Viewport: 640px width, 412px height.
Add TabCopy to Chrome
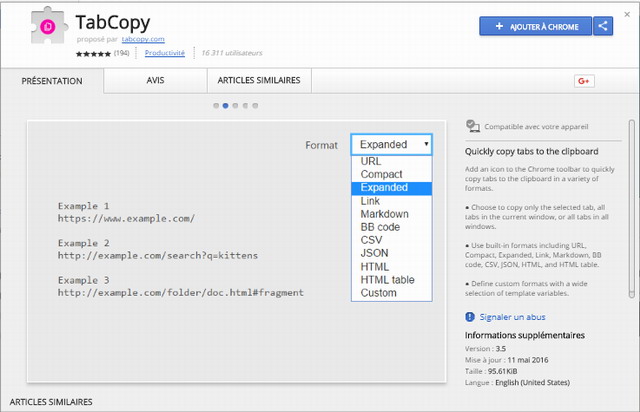click(x=536, y=26)
